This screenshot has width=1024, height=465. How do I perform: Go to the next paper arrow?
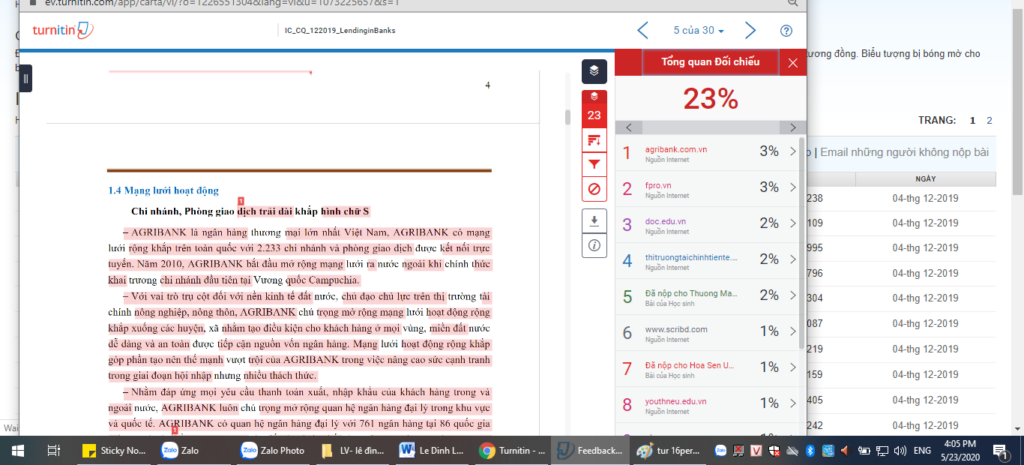(750, 31)
